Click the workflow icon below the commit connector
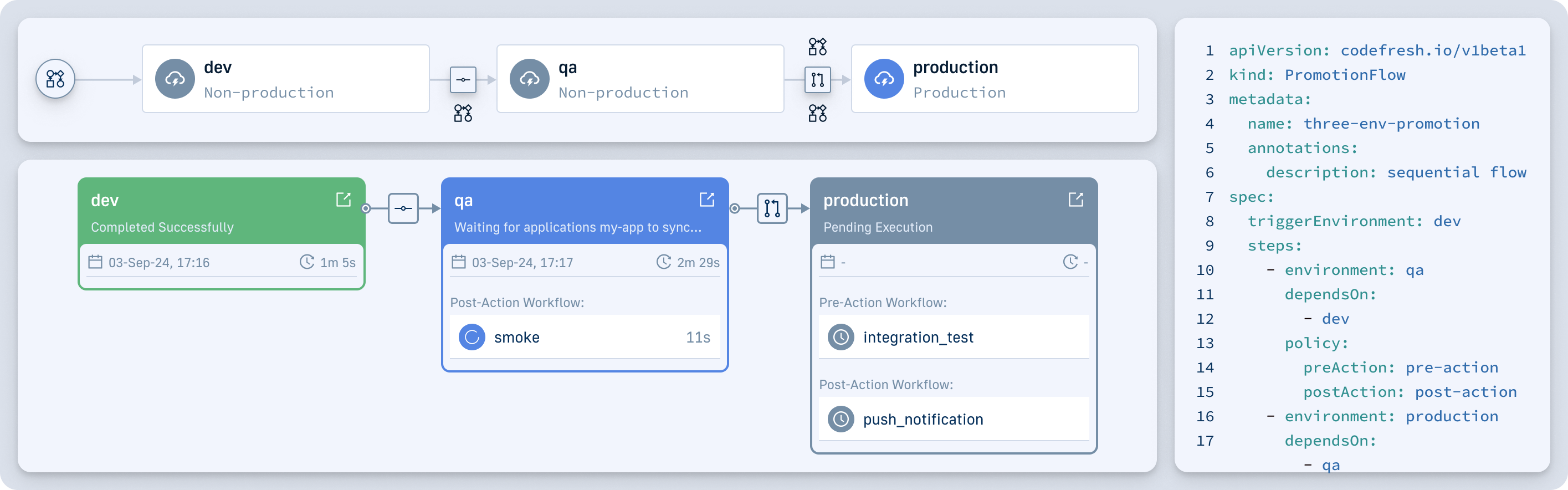The image size is (1568, 490). (463, 113)
